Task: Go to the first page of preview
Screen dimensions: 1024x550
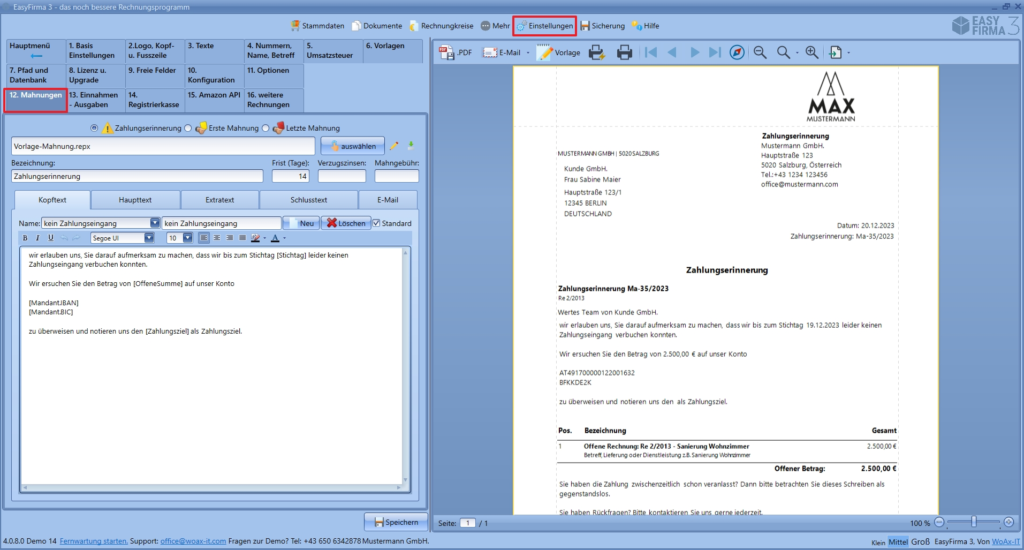Action: tap(650, 53)
